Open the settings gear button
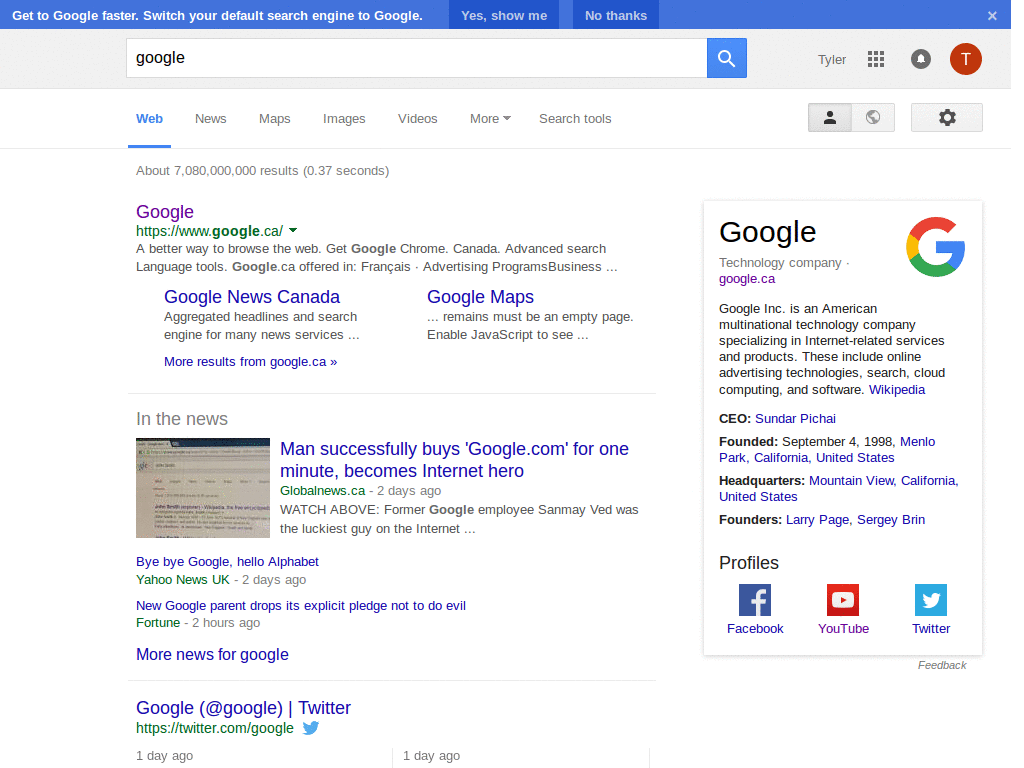This screenshot has height=768, width=1024. tap(946, 118)
